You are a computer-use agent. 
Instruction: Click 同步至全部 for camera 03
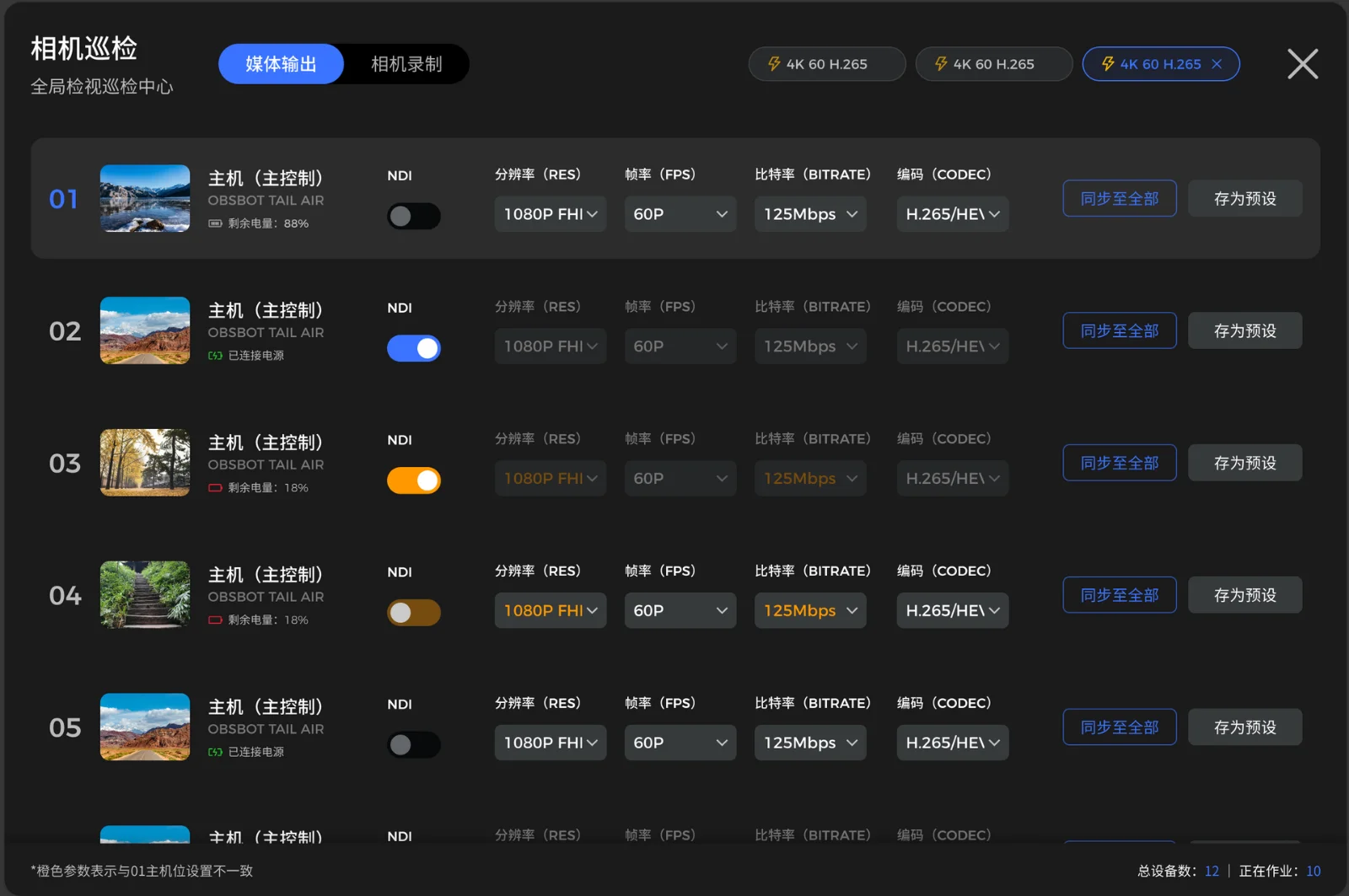click(1120, 463)
